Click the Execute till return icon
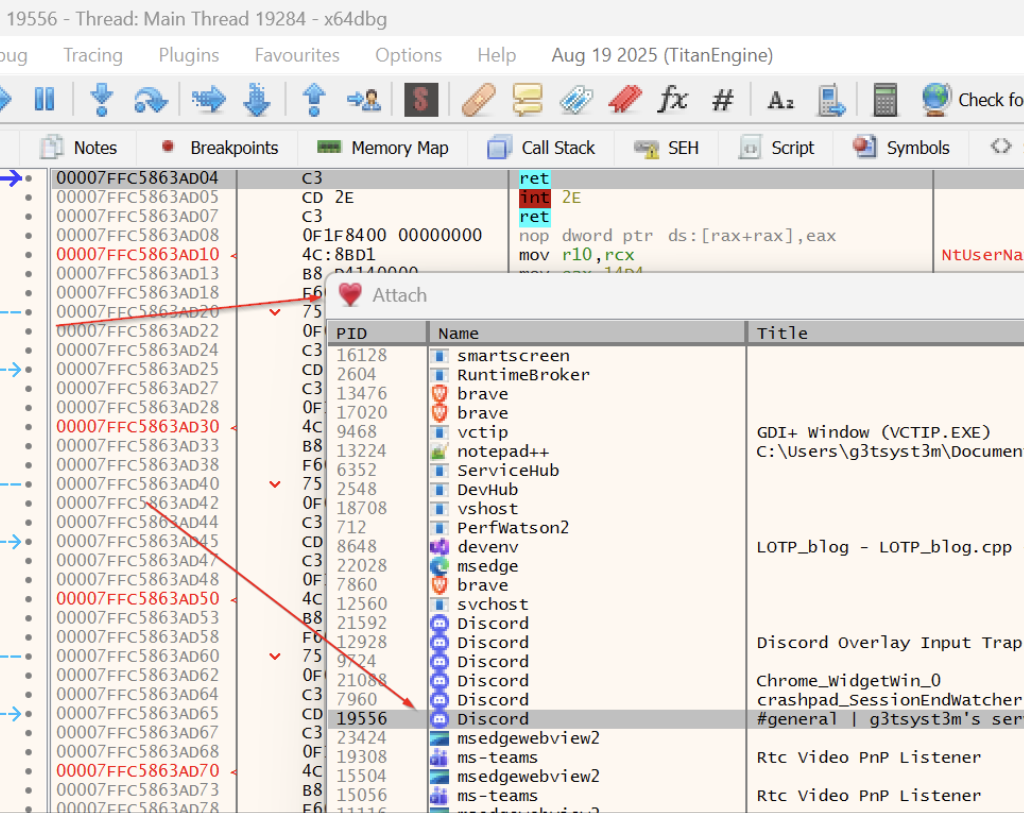The width and height of the screenshot is (1024, 813). pyautogui.click(x=314, y=99)
